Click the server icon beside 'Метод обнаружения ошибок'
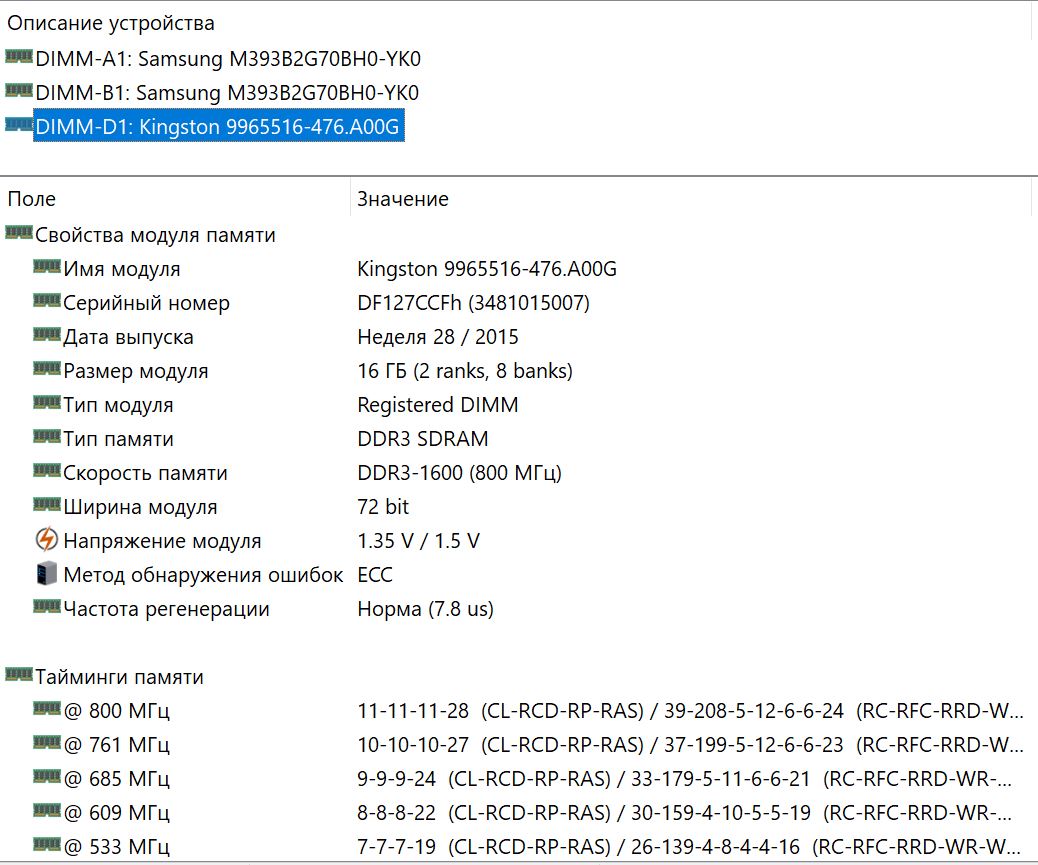The height and width of the screenshot is (865, 1038). pyautogui.click(x=46, y=573)
